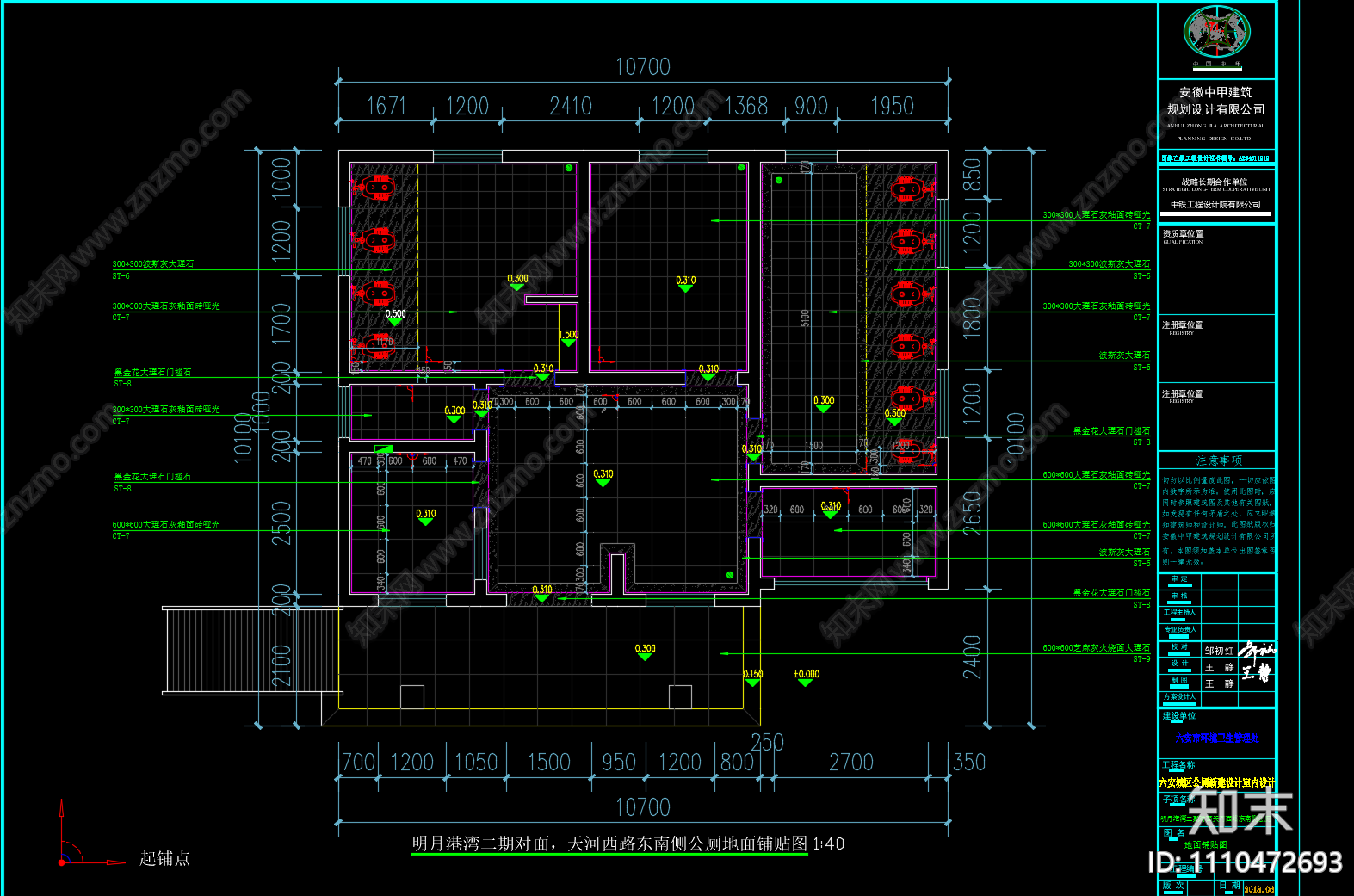Select the '1700' vertical dimension

[x=281, y=324]
